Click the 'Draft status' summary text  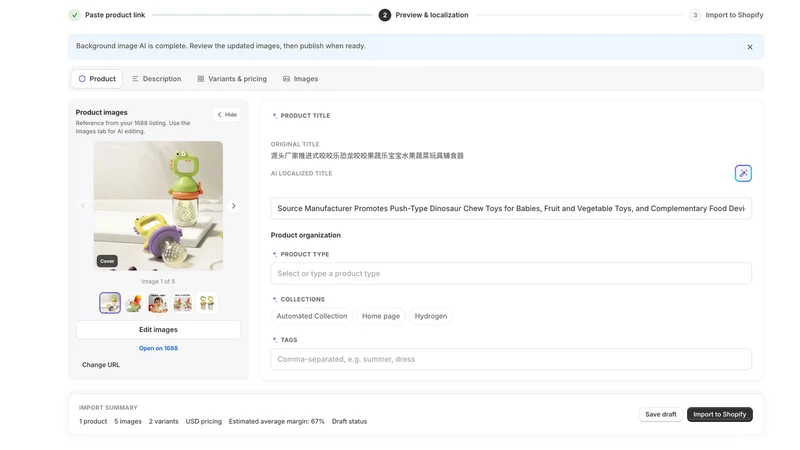point(349,421)
